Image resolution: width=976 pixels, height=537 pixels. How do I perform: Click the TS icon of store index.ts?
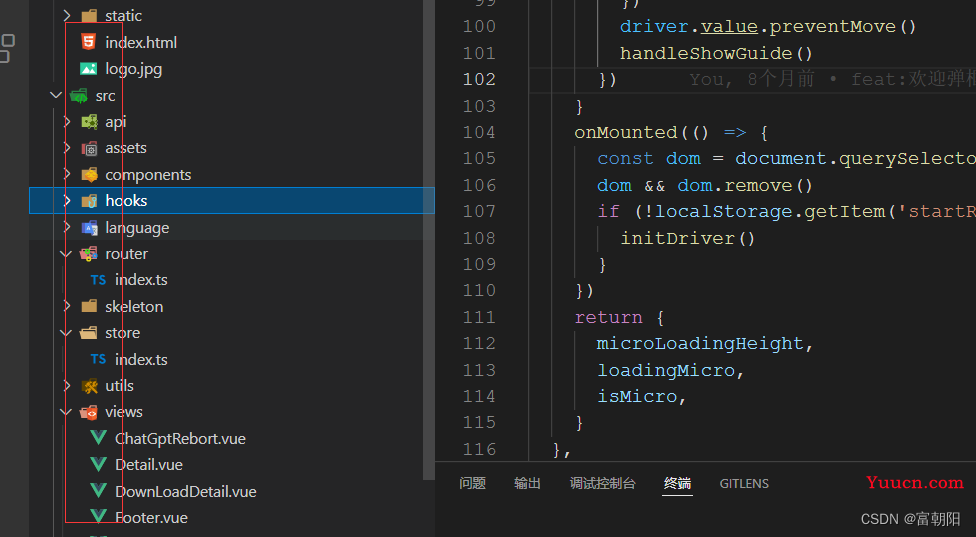(x=98, y=359)
